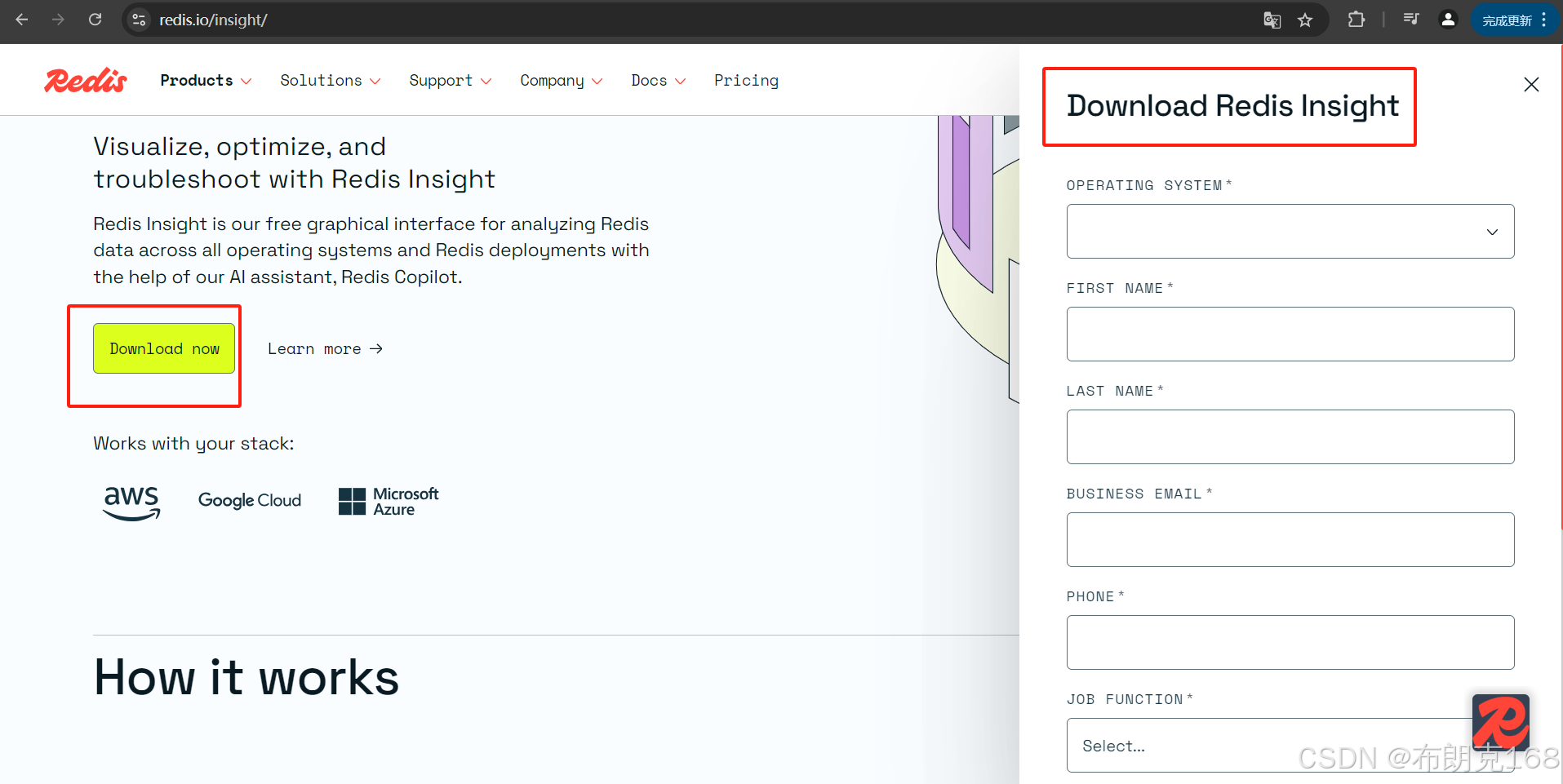The image size is (1563, 784).
Task: Open the Redis chat widget icon
Action: (x=1501, y=723)
